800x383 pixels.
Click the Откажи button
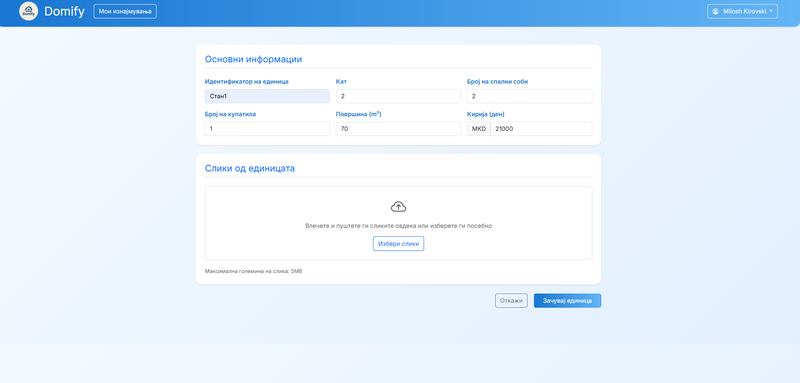coord(511,301)
